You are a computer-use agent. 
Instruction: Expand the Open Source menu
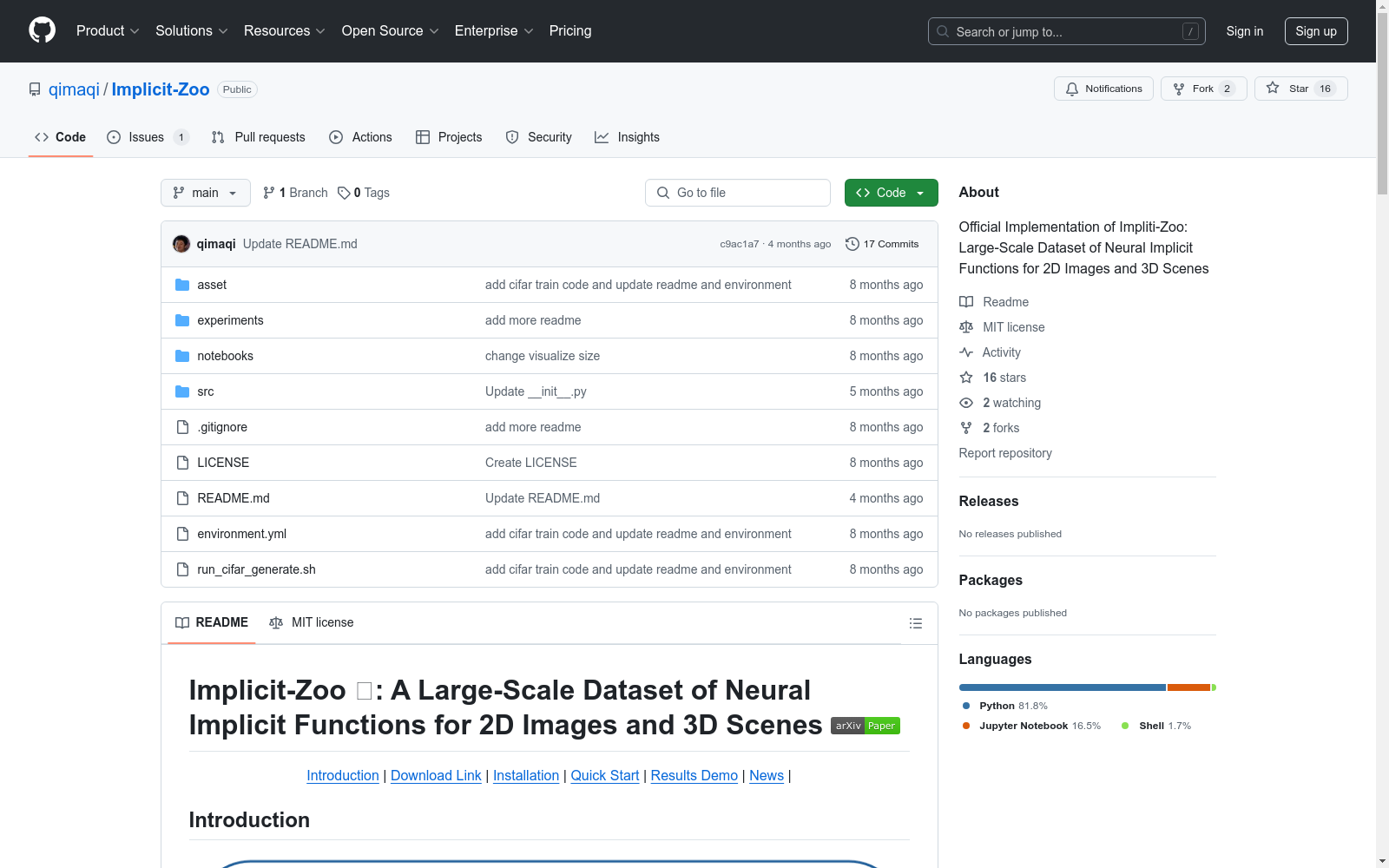coord(391,31)
